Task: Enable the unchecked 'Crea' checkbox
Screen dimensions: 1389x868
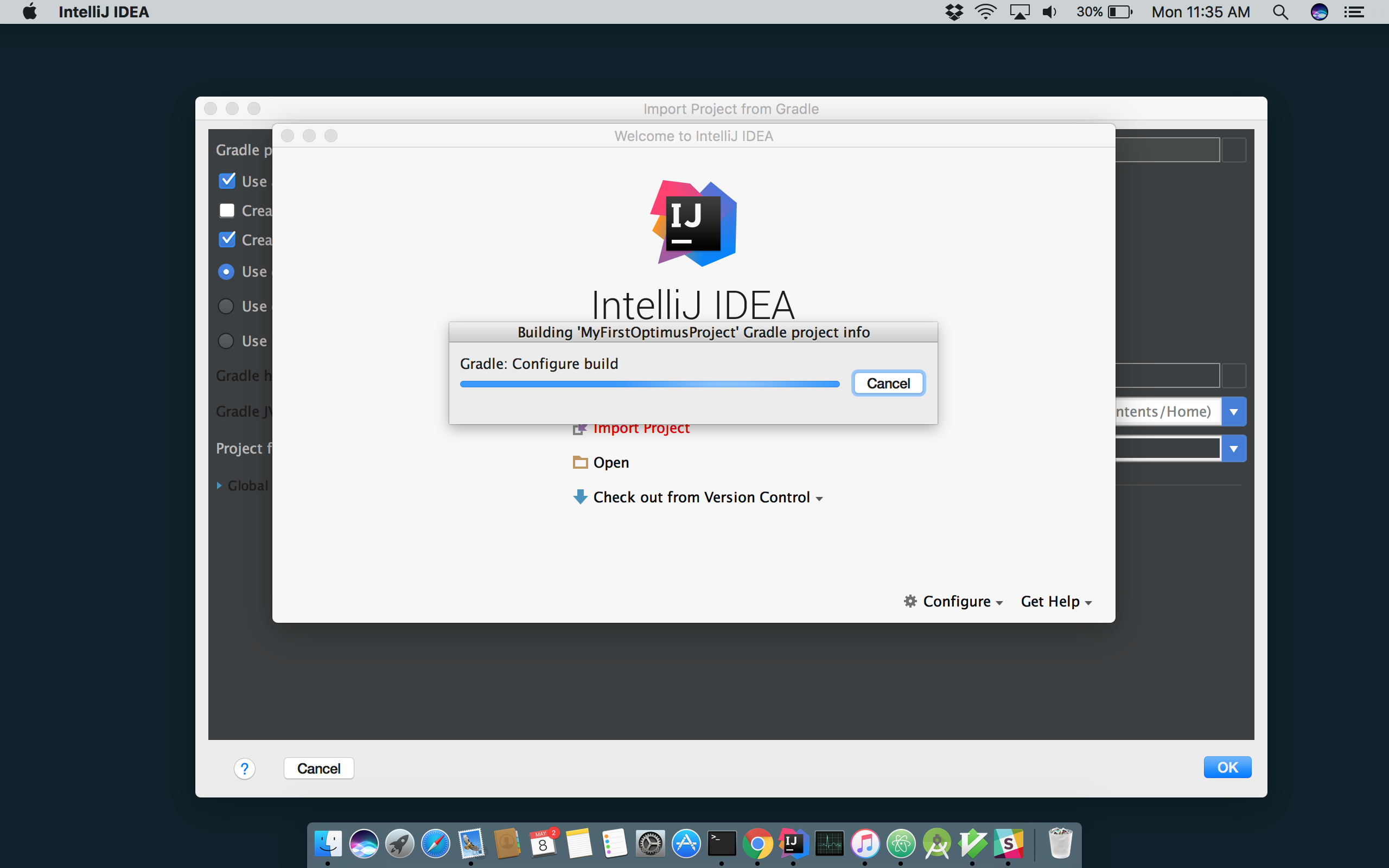Action: point(227,210)
